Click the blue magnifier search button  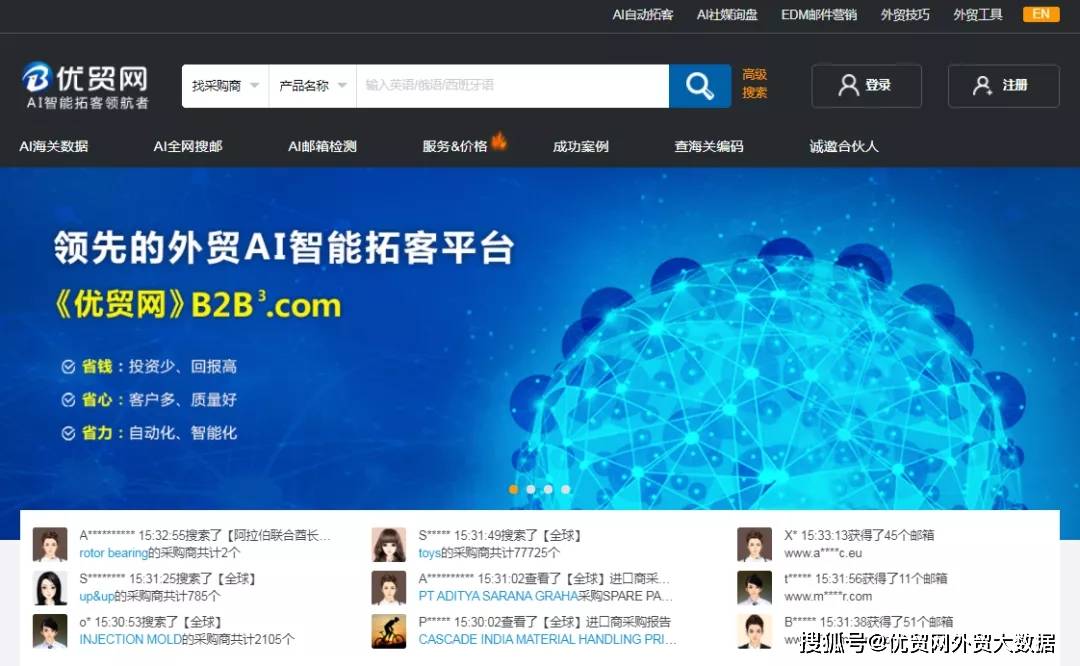click(x=700, y=86)
